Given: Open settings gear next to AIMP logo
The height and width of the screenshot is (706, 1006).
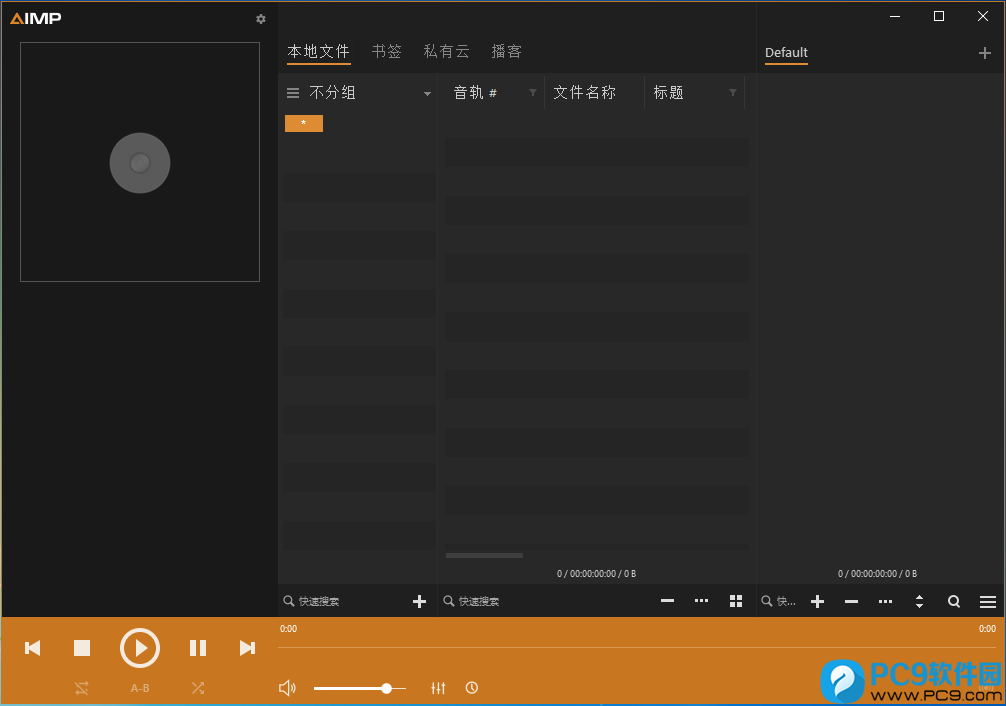Looking at the screenshot, I should 261,19.
